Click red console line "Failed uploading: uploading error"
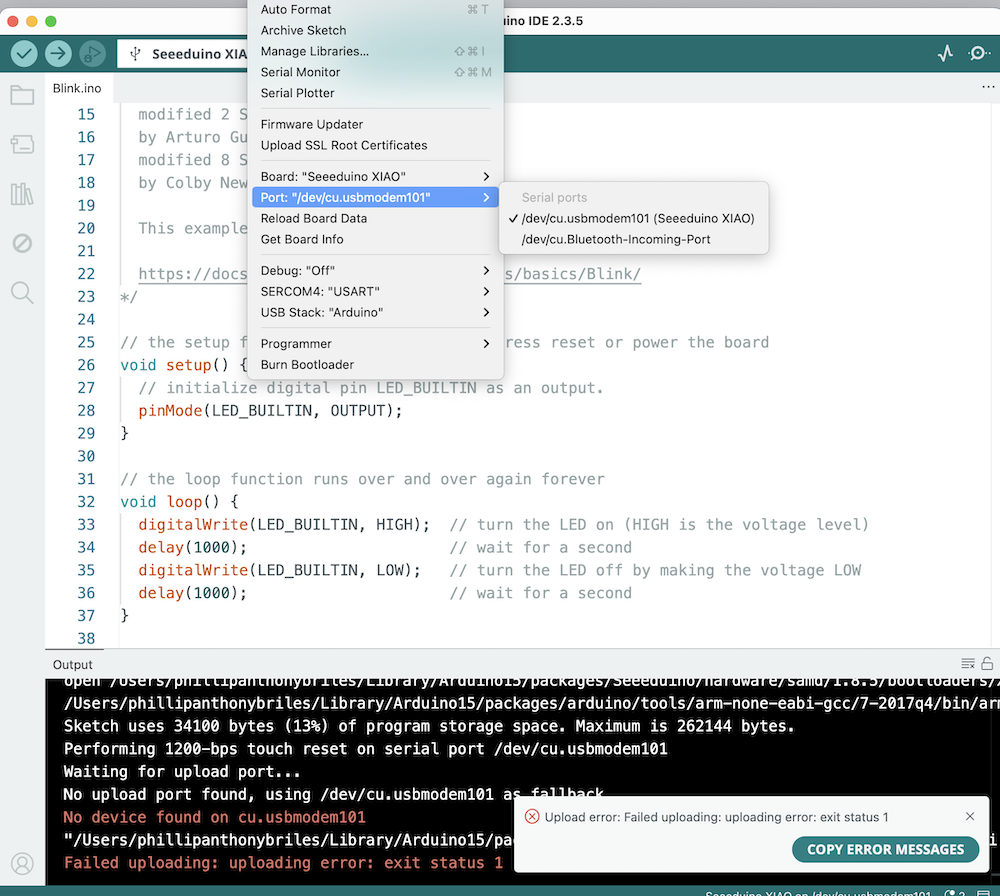The height and width of the screenshot is (896, 1000). point(284,863)
